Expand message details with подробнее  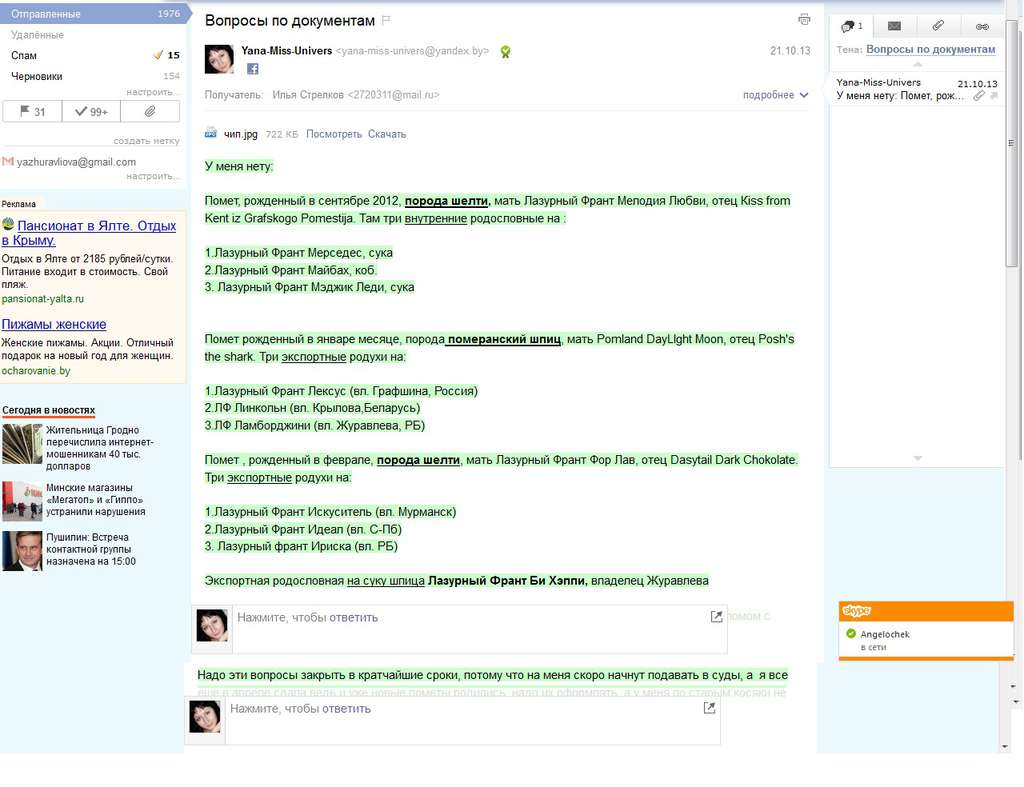point(775,95)
